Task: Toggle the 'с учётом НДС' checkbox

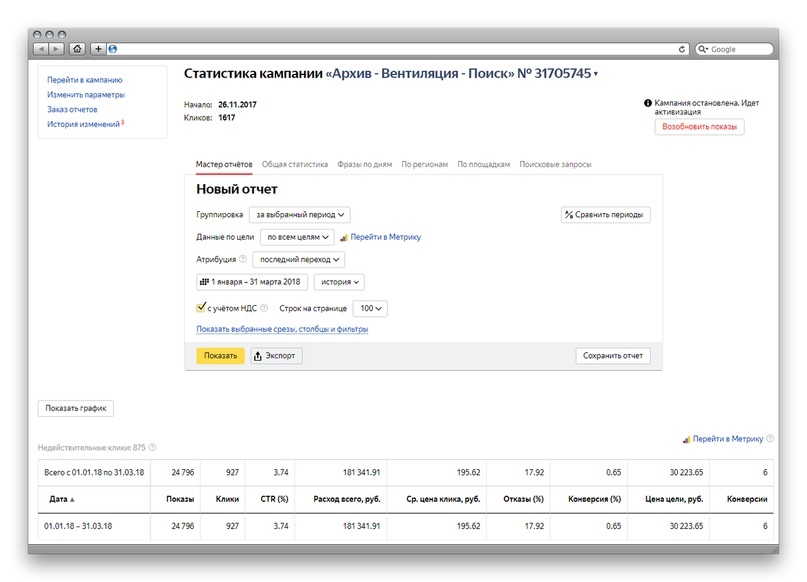Action: (201, 308)
